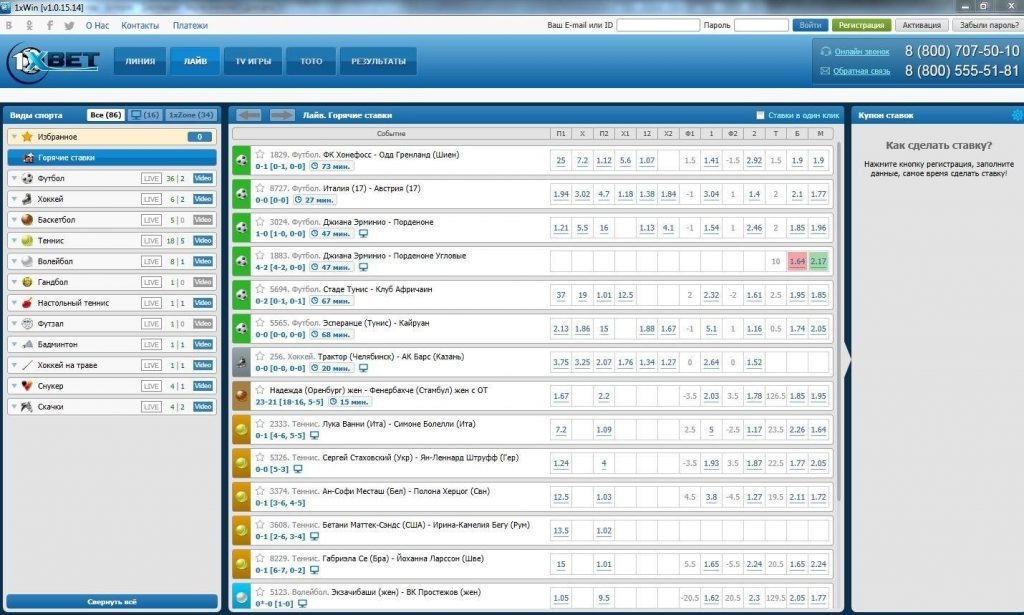Open video for Хоккей category
The image size is (1024, 615).
[203, 199]
